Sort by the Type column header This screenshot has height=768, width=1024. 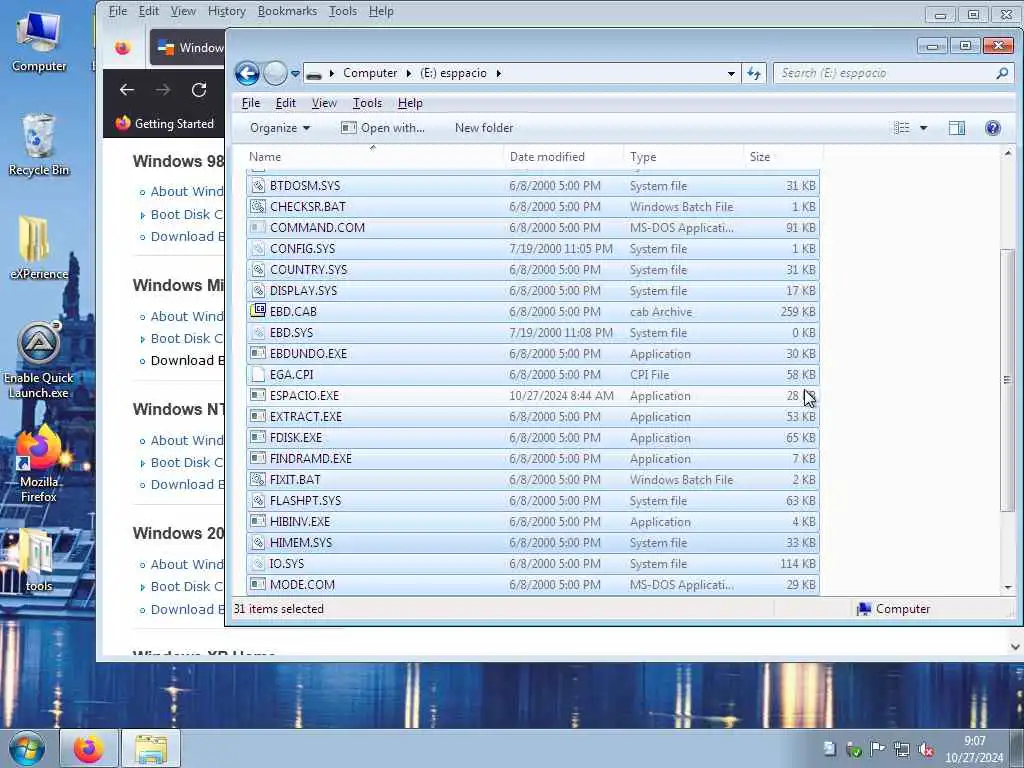(x=684, y=157)
